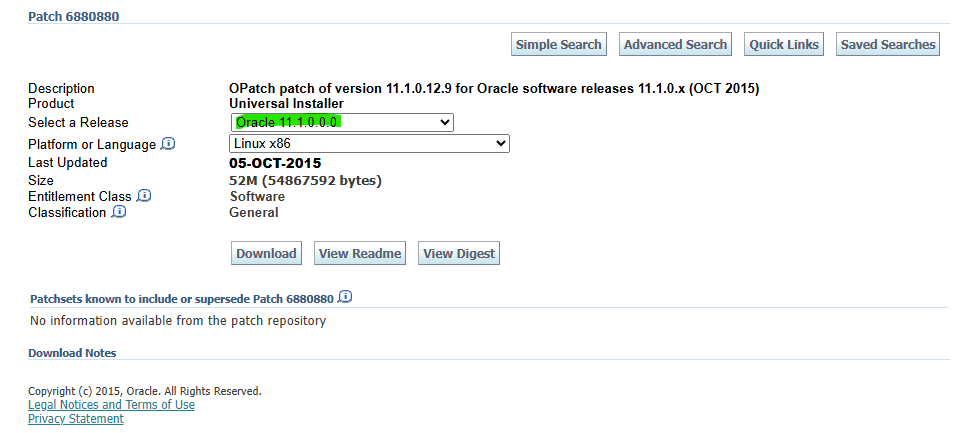Click the 52M (54867592 bytes) size value

pyautogui.click(x=306, y=181)
